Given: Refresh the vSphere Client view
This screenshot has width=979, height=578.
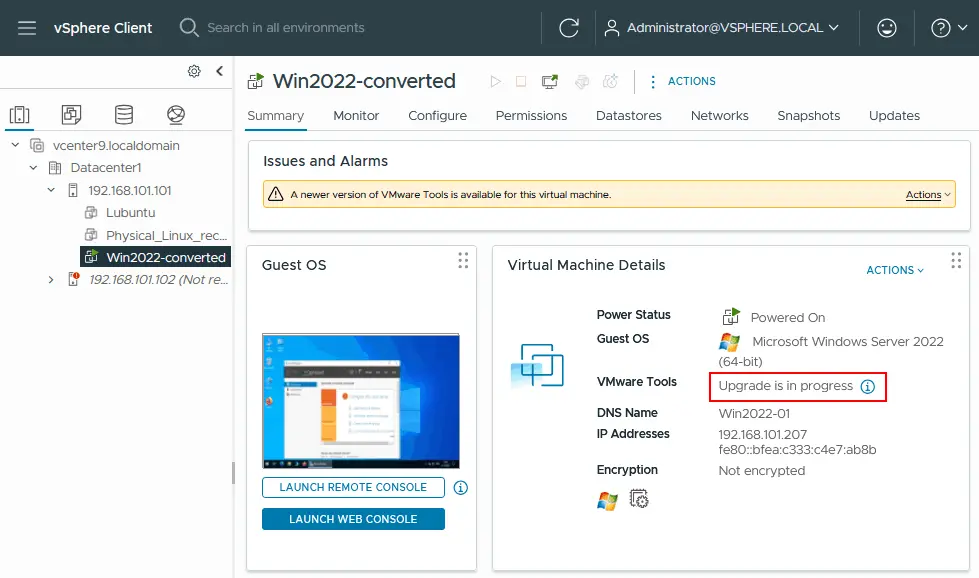Looking at the screenshot, I should 569,28.
